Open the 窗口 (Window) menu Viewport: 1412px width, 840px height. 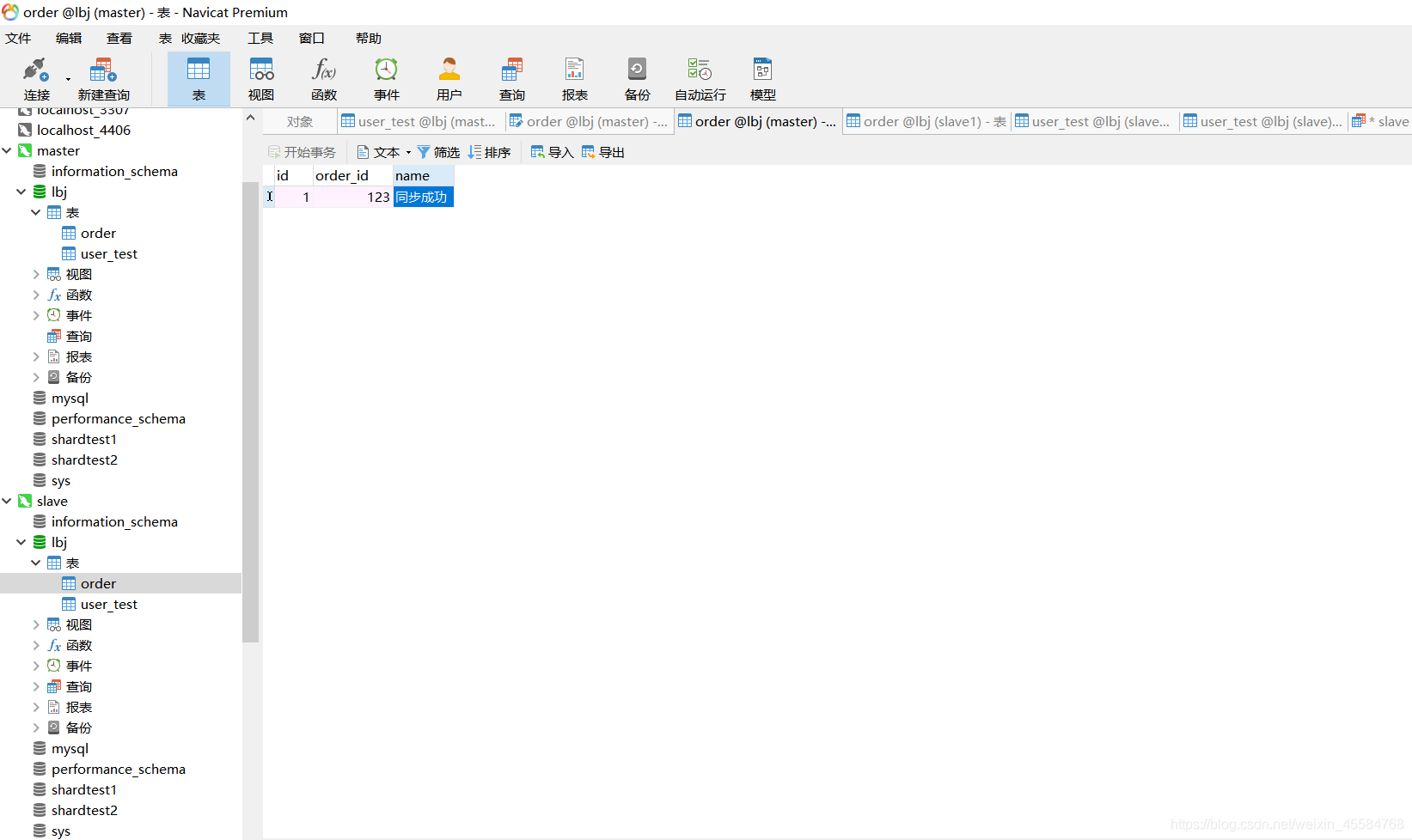[x=312, y=38]
